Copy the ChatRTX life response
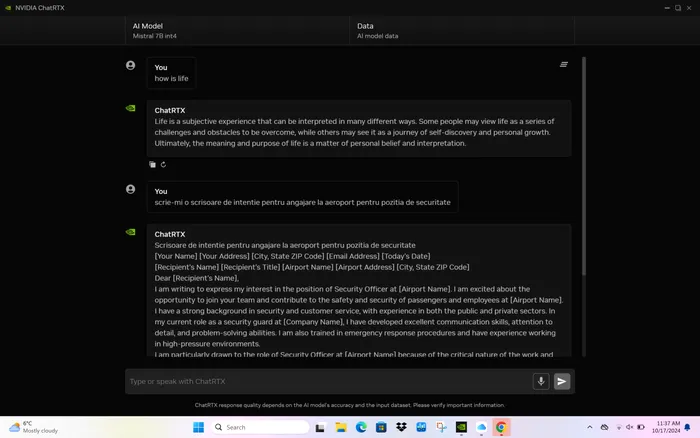The height and width of the screenshot is (438, 700). 153,164
